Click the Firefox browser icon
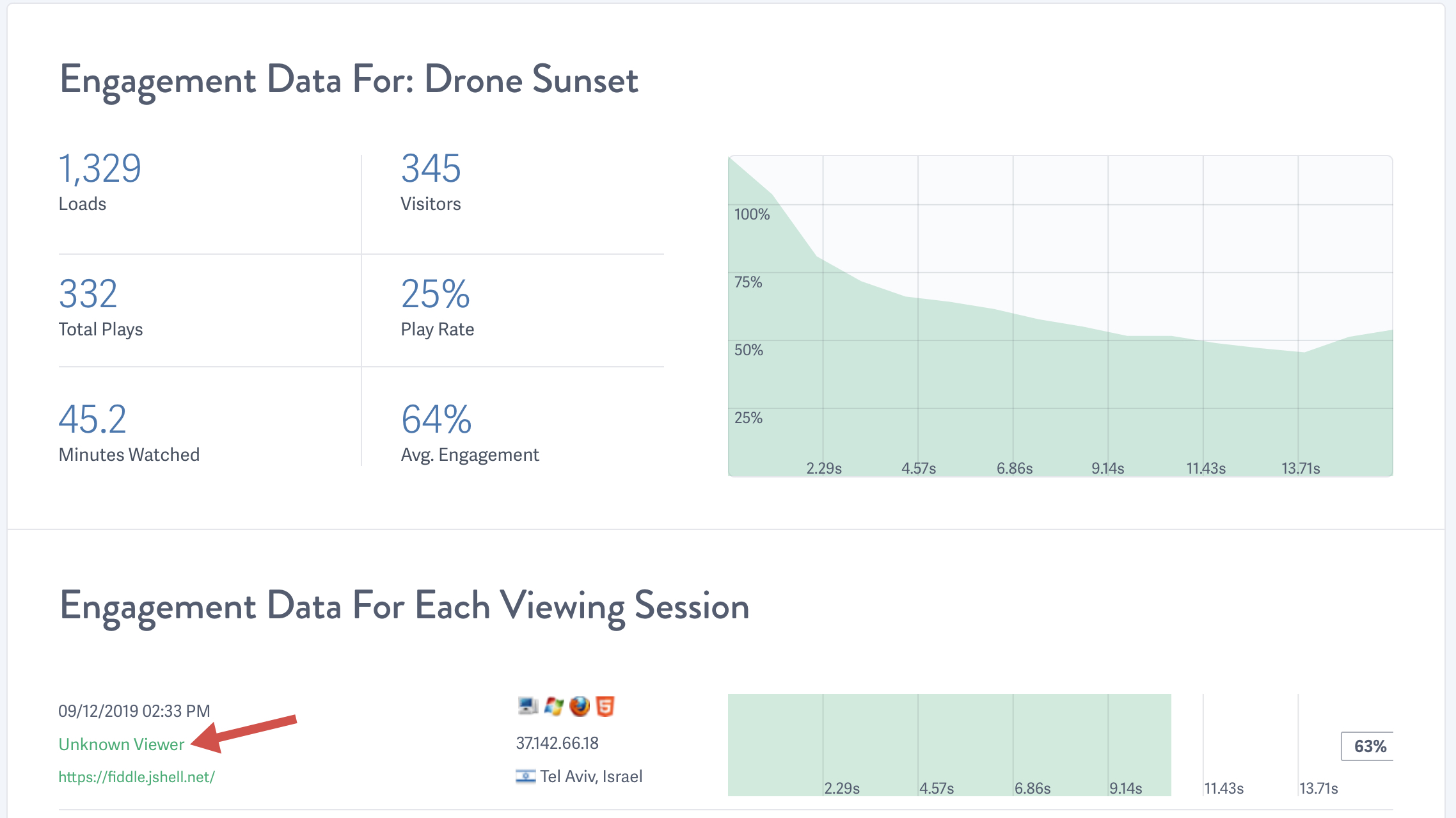Viewport: 1456px width, 818px height. pyautogui.click(x=580, y=706)
